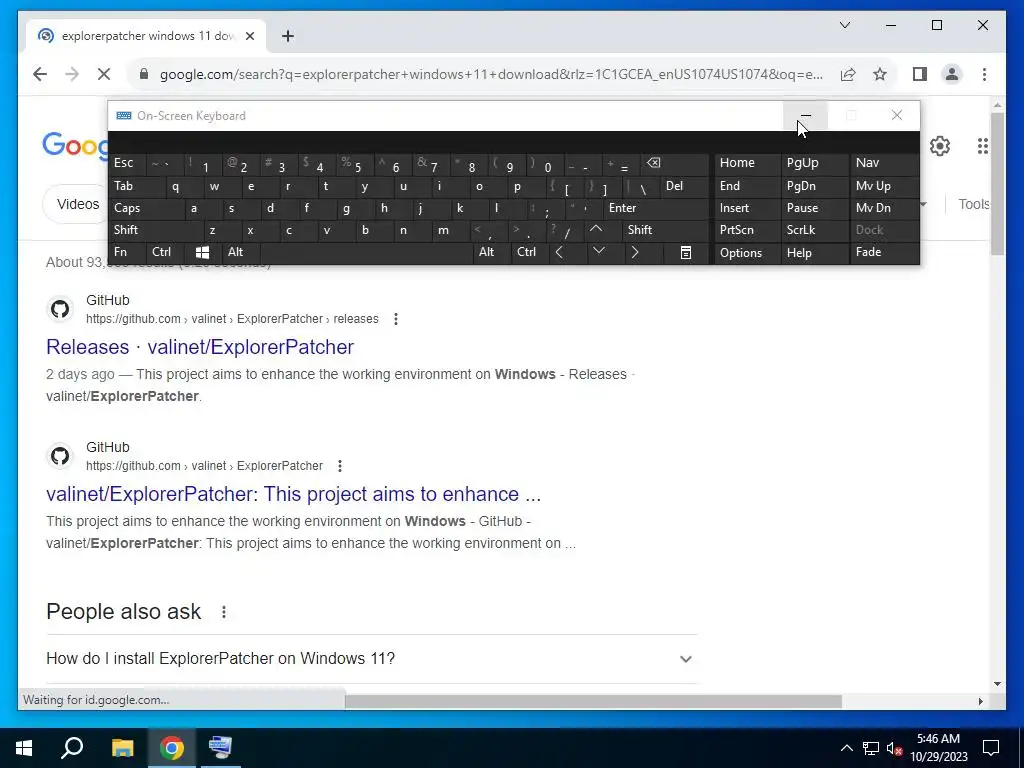Image resolution: width=1024 pixels, height=768 pixels.
Task: Click On-Screen Keyboard taskbar icon
Action: [x=220, y=748]
